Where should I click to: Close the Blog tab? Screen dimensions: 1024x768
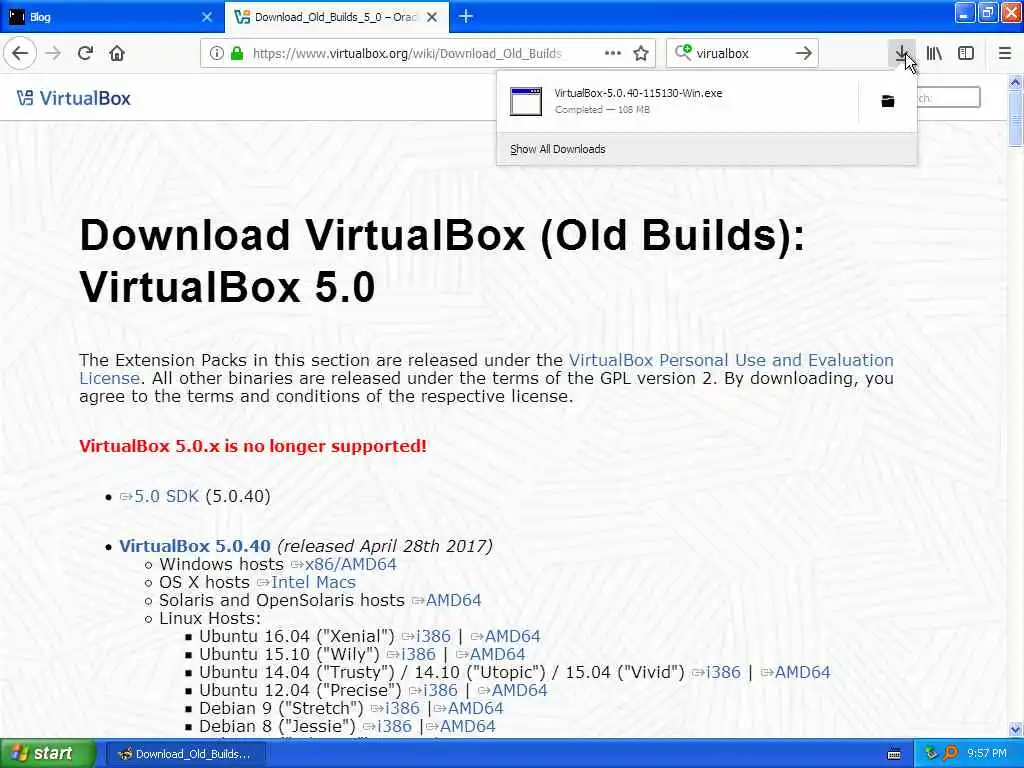tap(207, 17)
